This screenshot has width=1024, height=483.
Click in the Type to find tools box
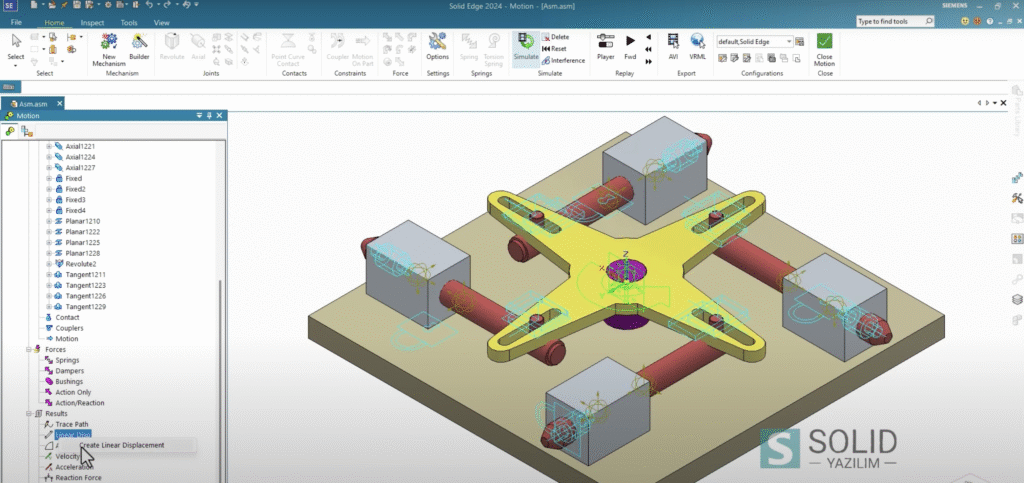(x=895, y=22)
